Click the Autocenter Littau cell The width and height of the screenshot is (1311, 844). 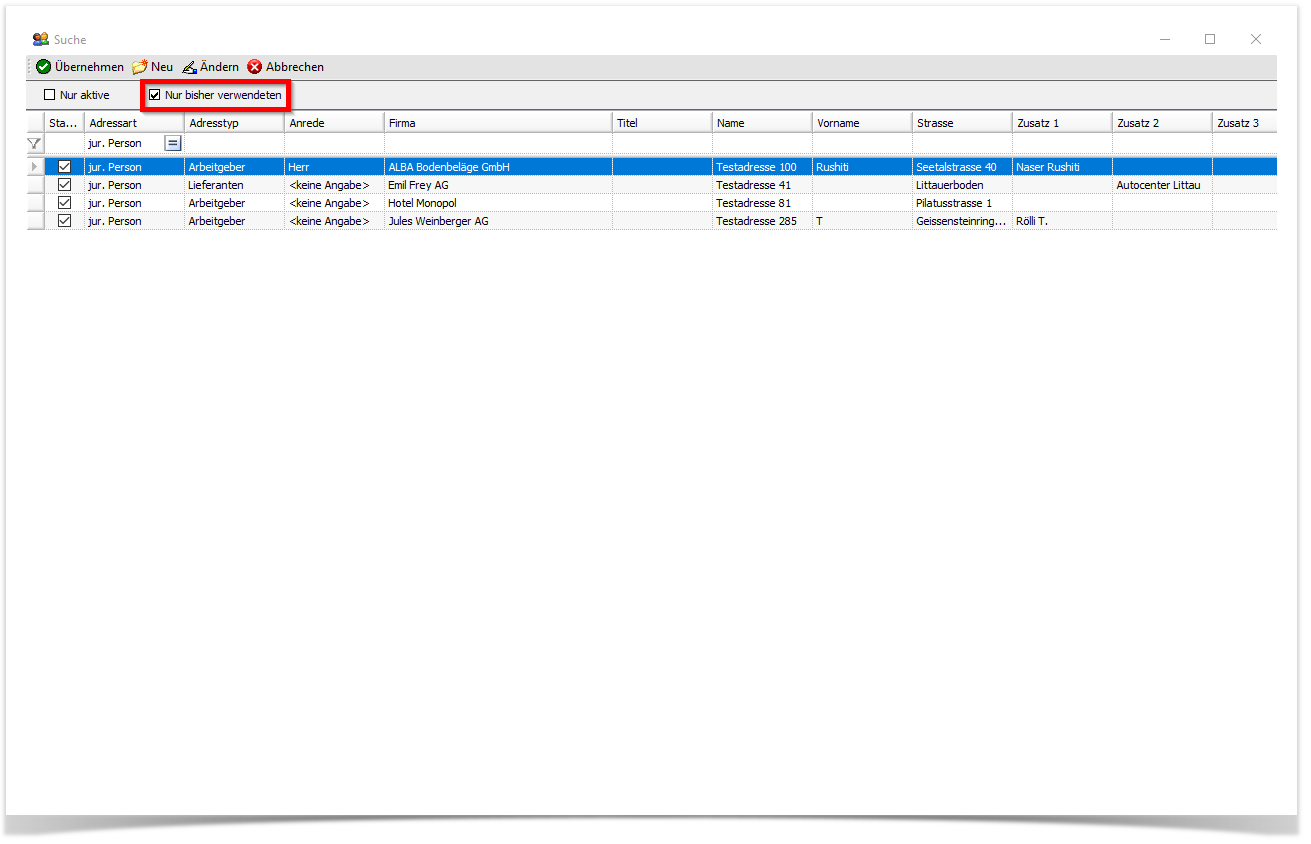pos(1163,185)
